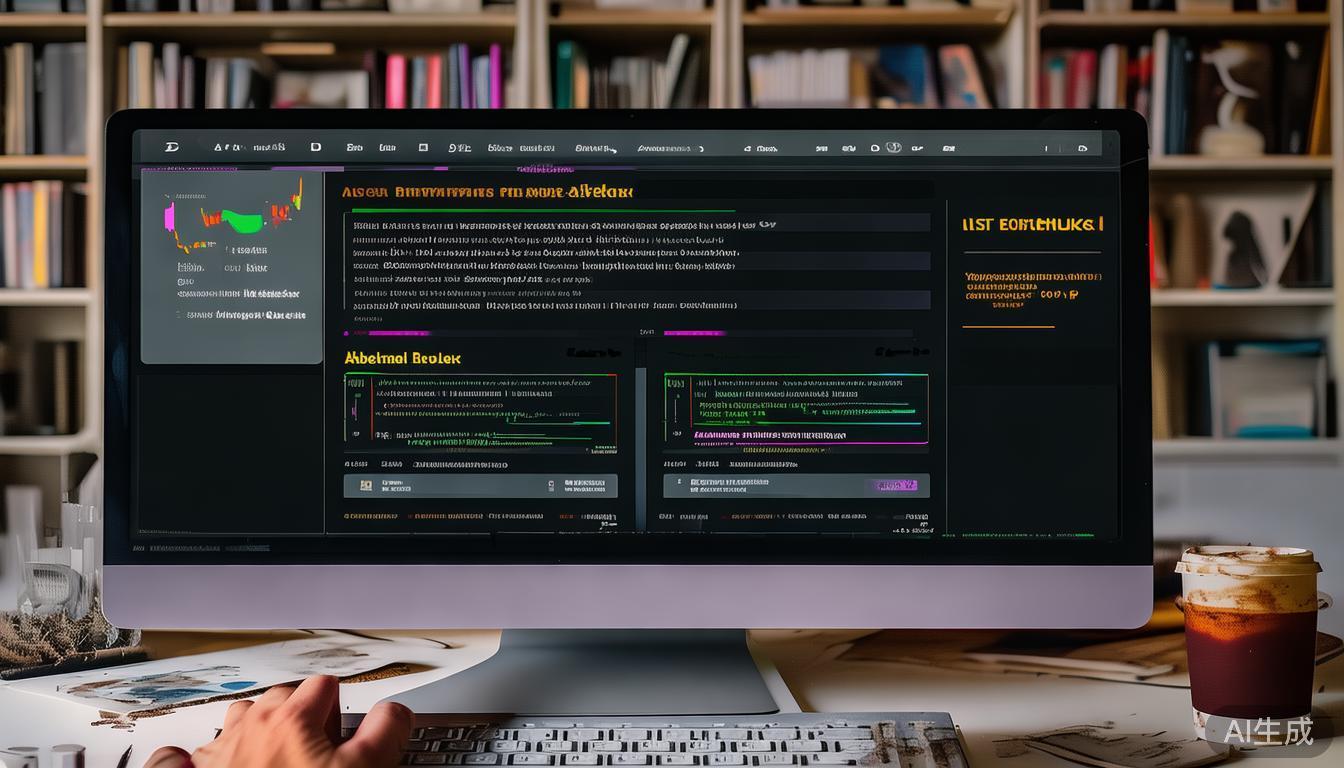Screen dimensions: 1344x768
Task: Select the right sidebar orange heading
Action: (x=1032, y=224)
